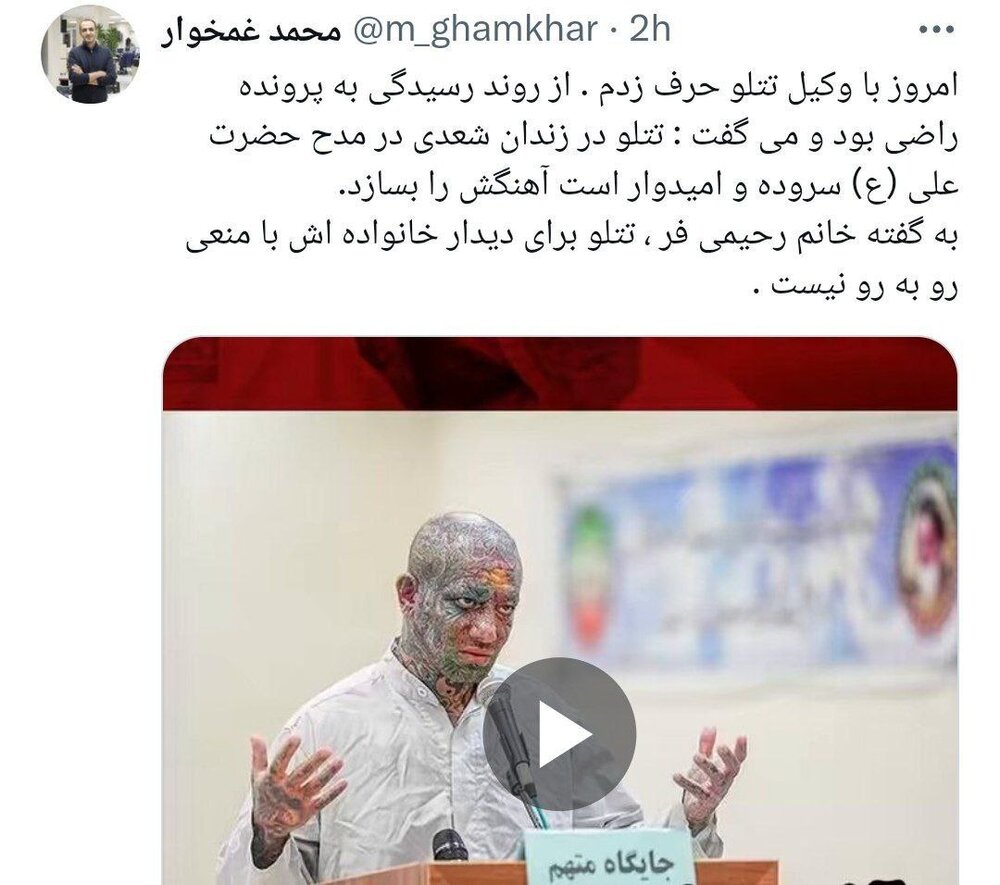Play the embedded tweet video
Screen dimensions: 1000x885
point(559,734)
